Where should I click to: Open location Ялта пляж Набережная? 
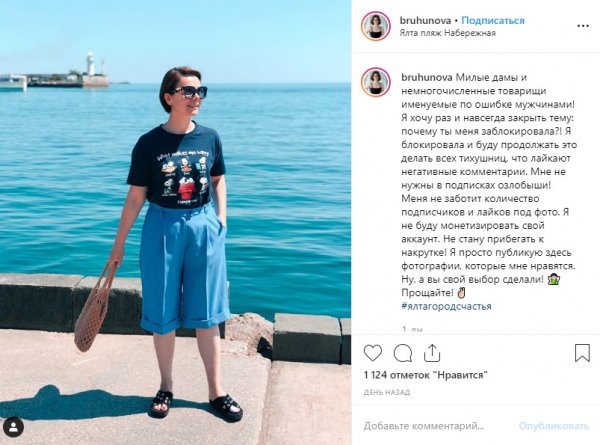click(447, 33)
